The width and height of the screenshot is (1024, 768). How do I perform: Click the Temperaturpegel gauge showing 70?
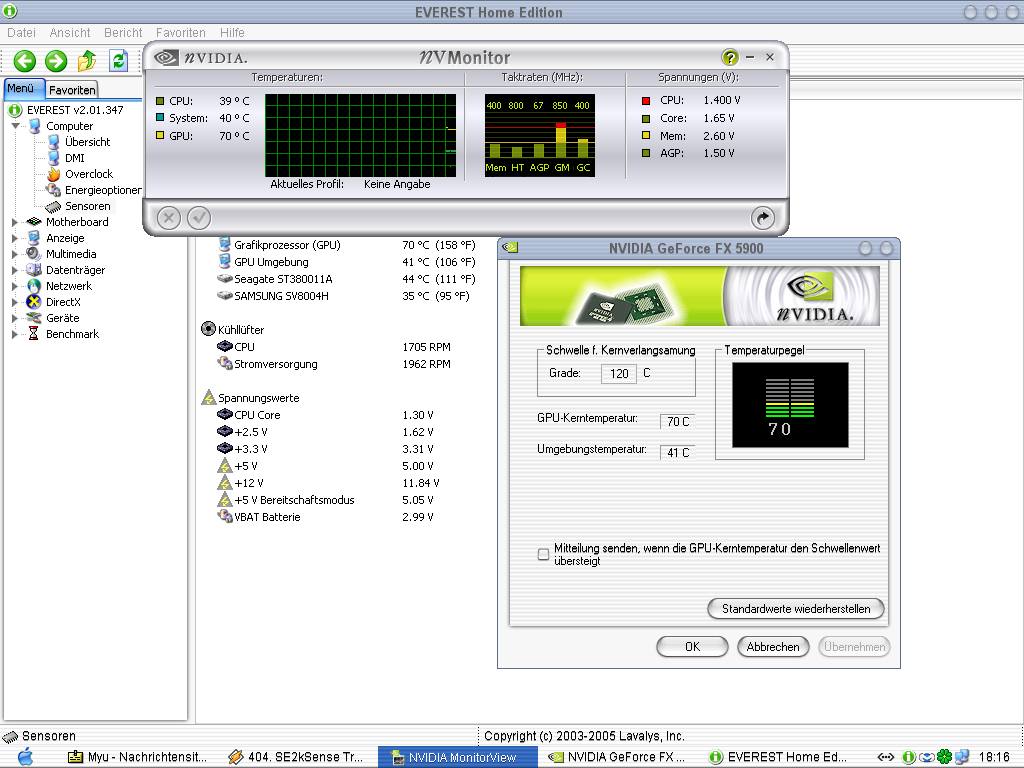790,405
